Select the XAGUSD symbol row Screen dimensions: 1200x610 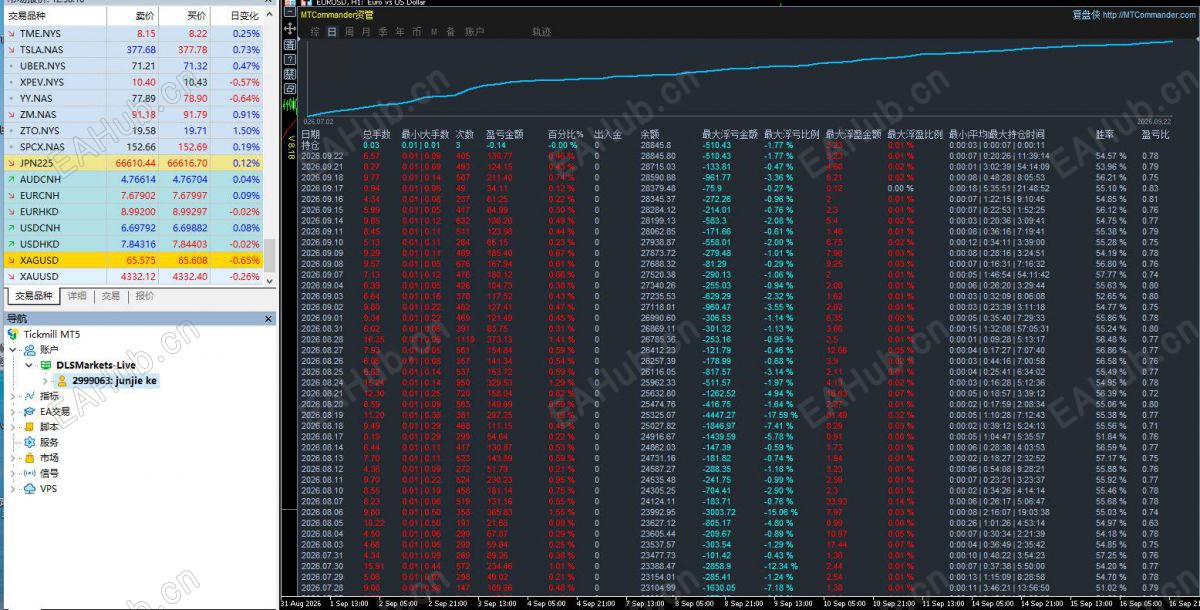[x=132, y=259]
